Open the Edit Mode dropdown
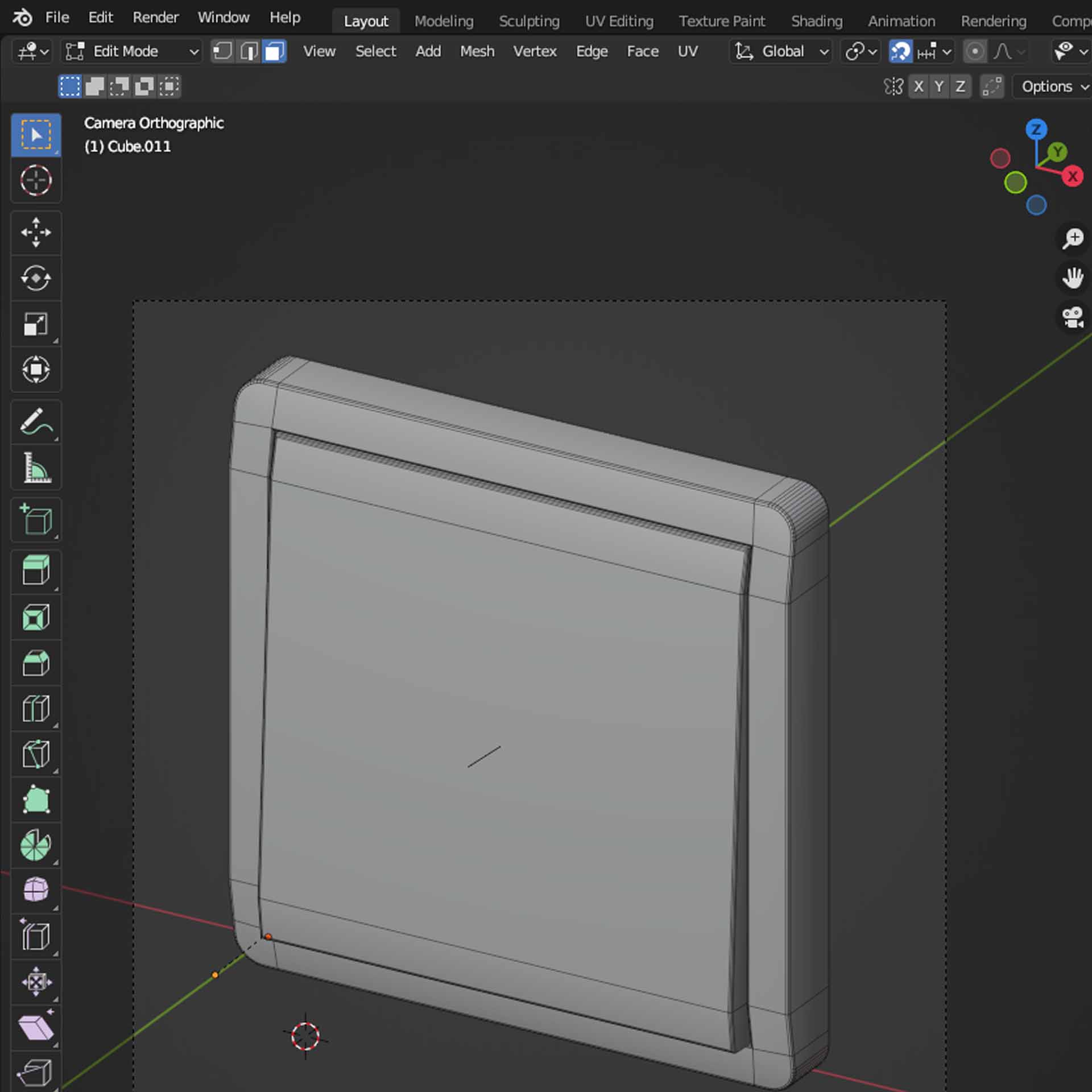Screen dimensions: 1092x1092 tap(132, 52)
